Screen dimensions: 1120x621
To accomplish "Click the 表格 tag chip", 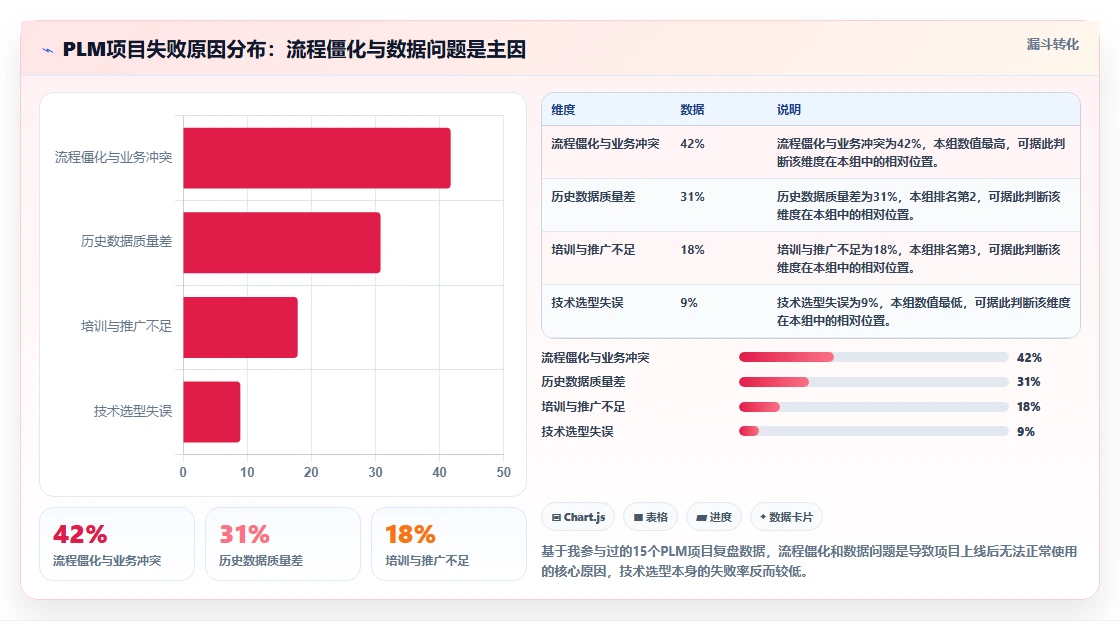I will click(x=651, y=517).
